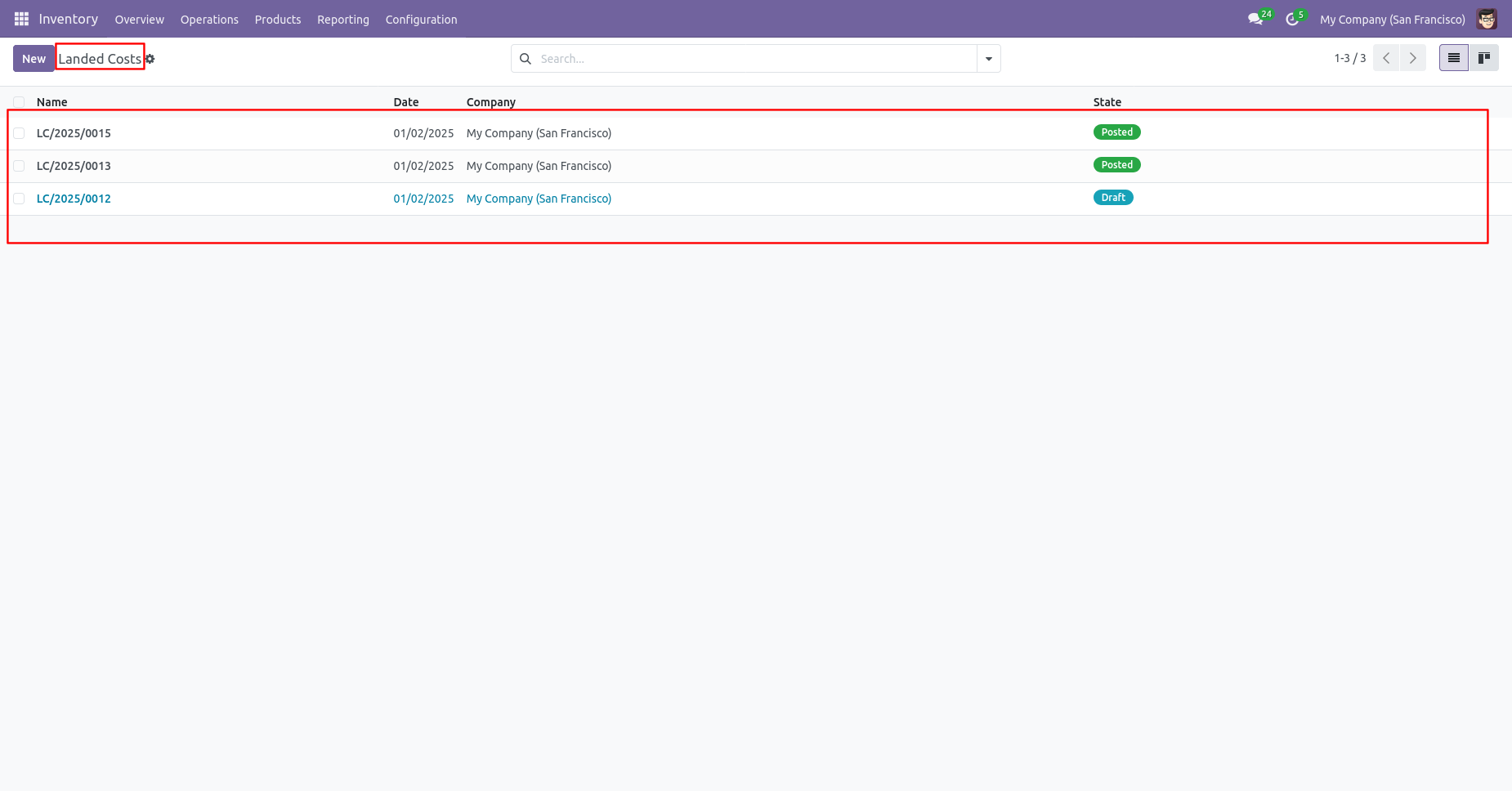Check the LC/2025/0012 row checkbox
Screen dimensions: 1512x791
[x=19, y=199]
